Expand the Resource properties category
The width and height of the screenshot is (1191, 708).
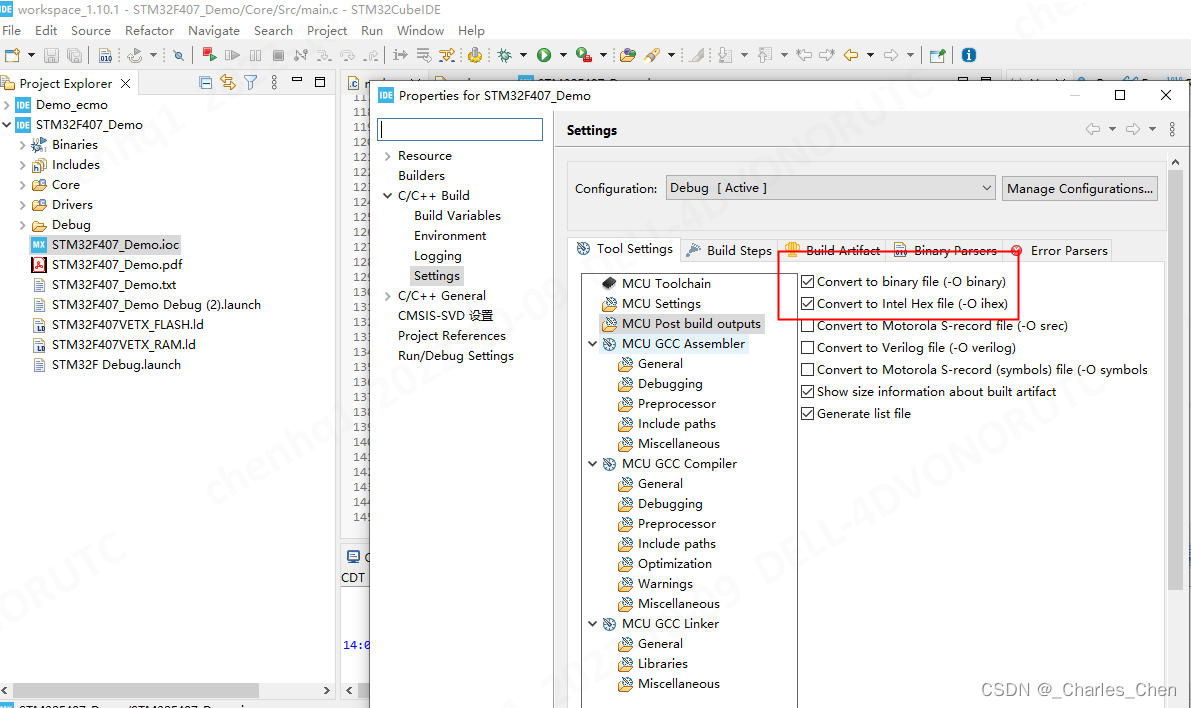tap(387, 156)
